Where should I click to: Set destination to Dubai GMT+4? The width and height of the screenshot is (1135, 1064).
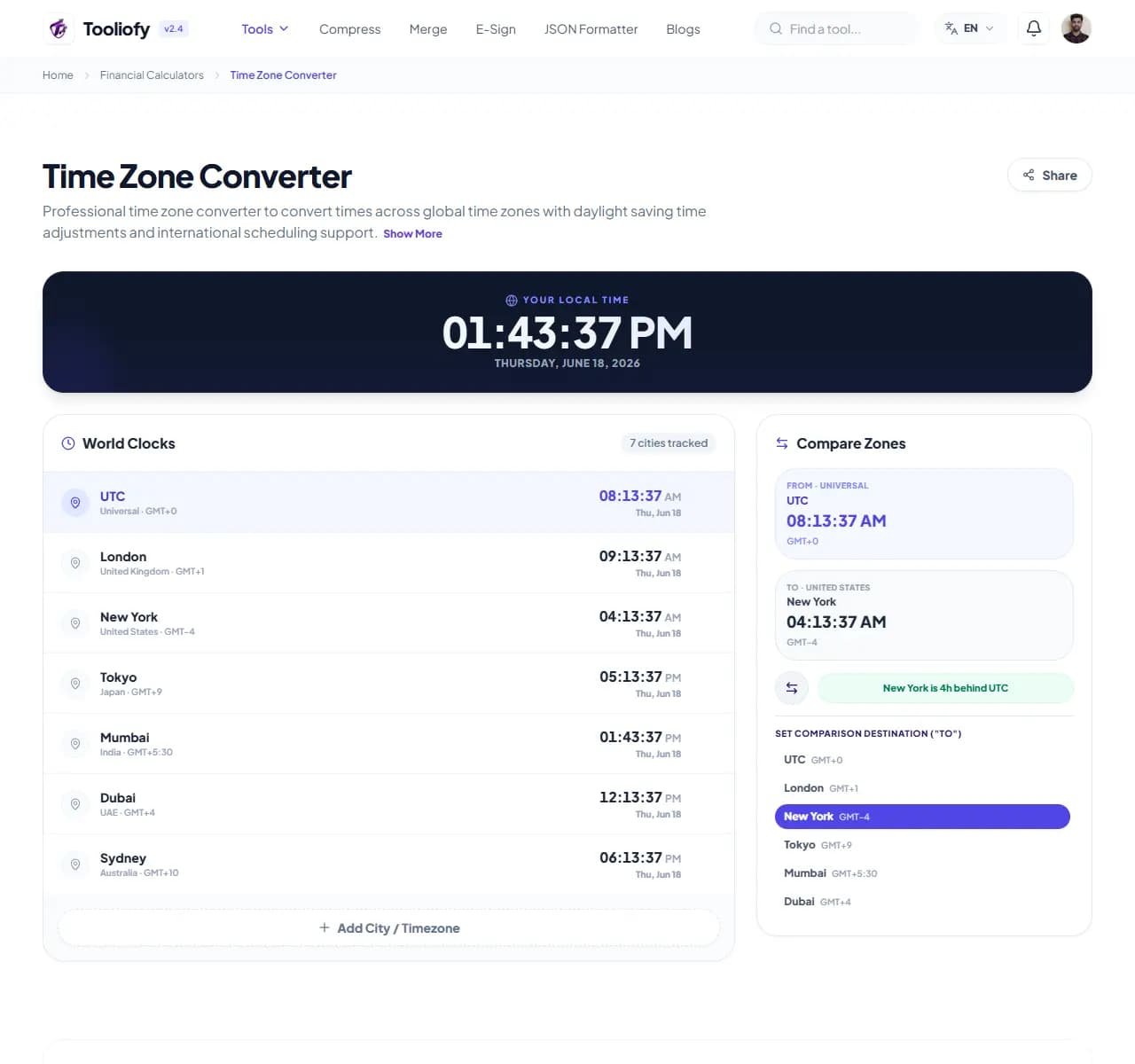[922, 902]
